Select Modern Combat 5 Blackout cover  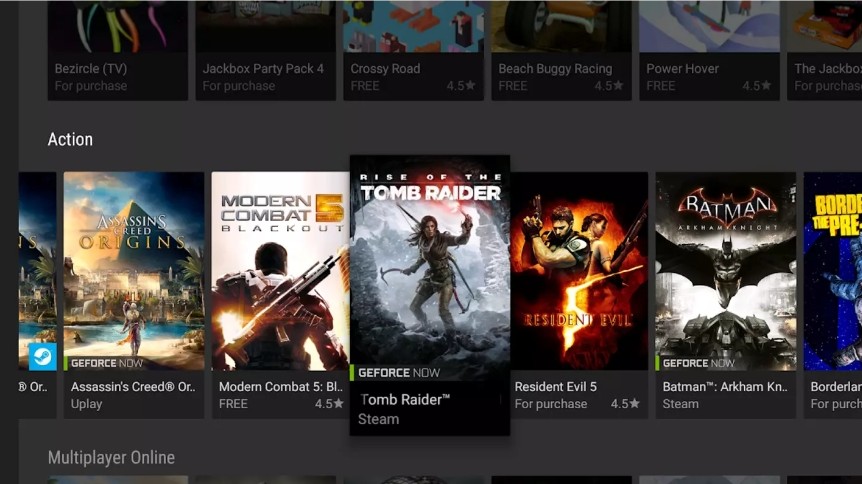pos(280,271)
